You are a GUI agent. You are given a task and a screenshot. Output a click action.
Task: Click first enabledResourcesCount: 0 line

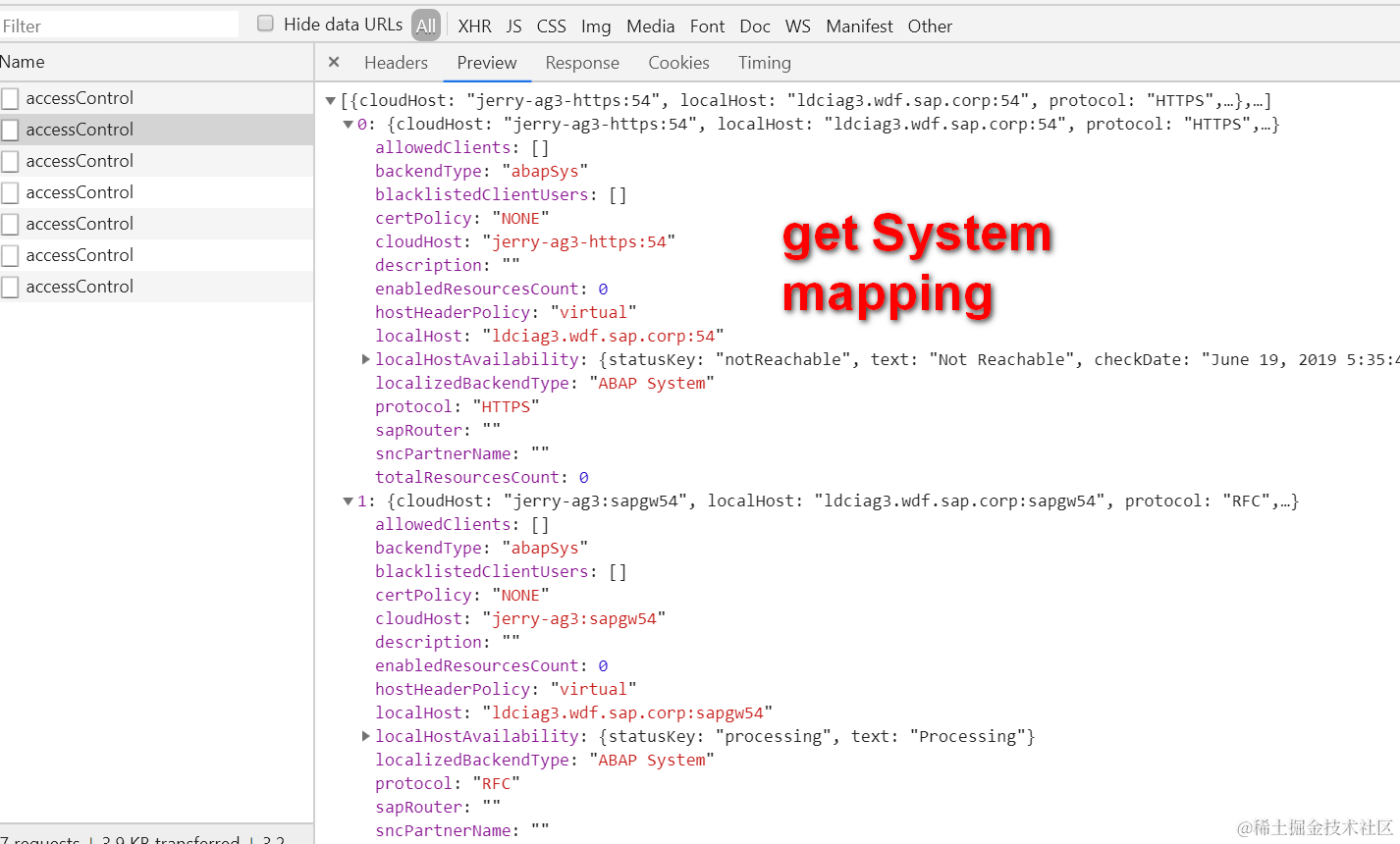pos(492,289)
